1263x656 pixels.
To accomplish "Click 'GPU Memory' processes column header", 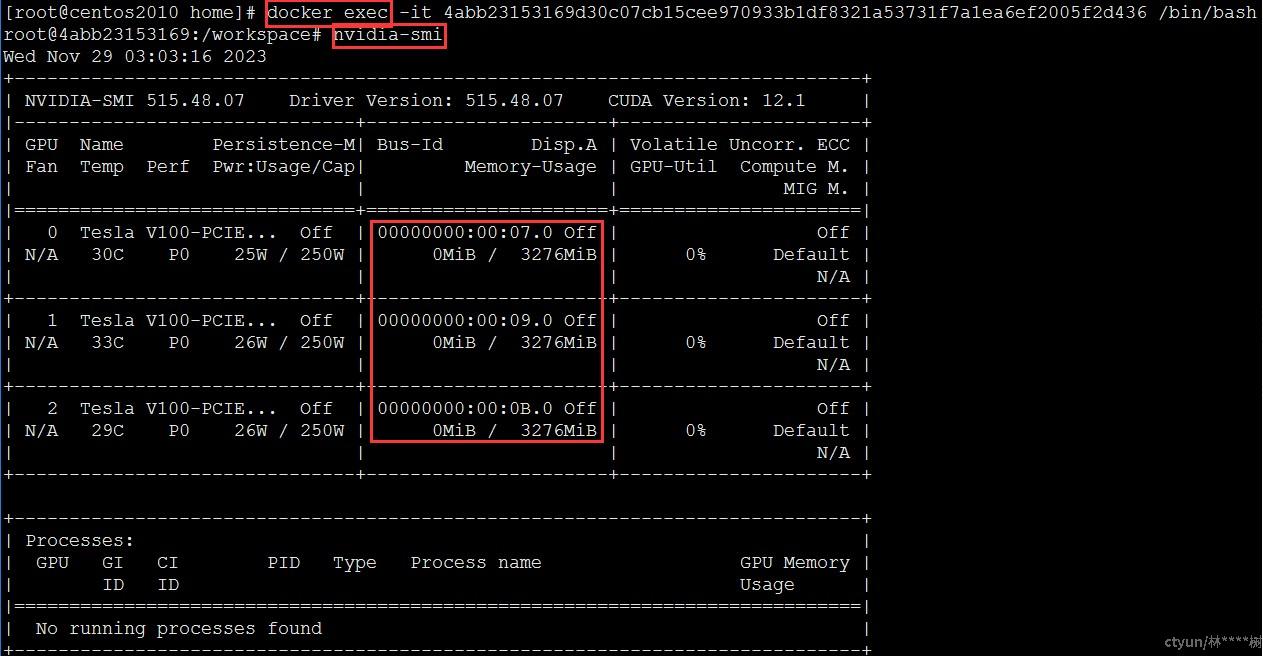I will 795,563.
